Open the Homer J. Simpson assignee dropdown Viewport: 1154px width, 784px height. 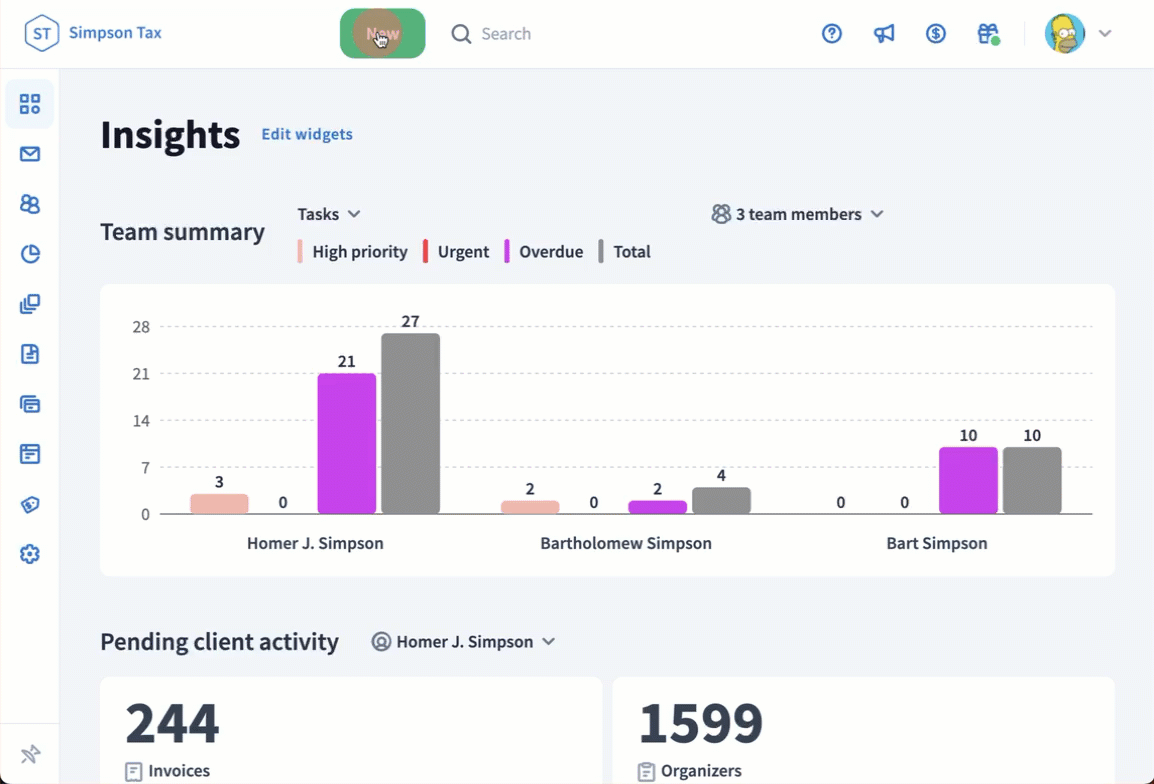(x=463, y=642)
